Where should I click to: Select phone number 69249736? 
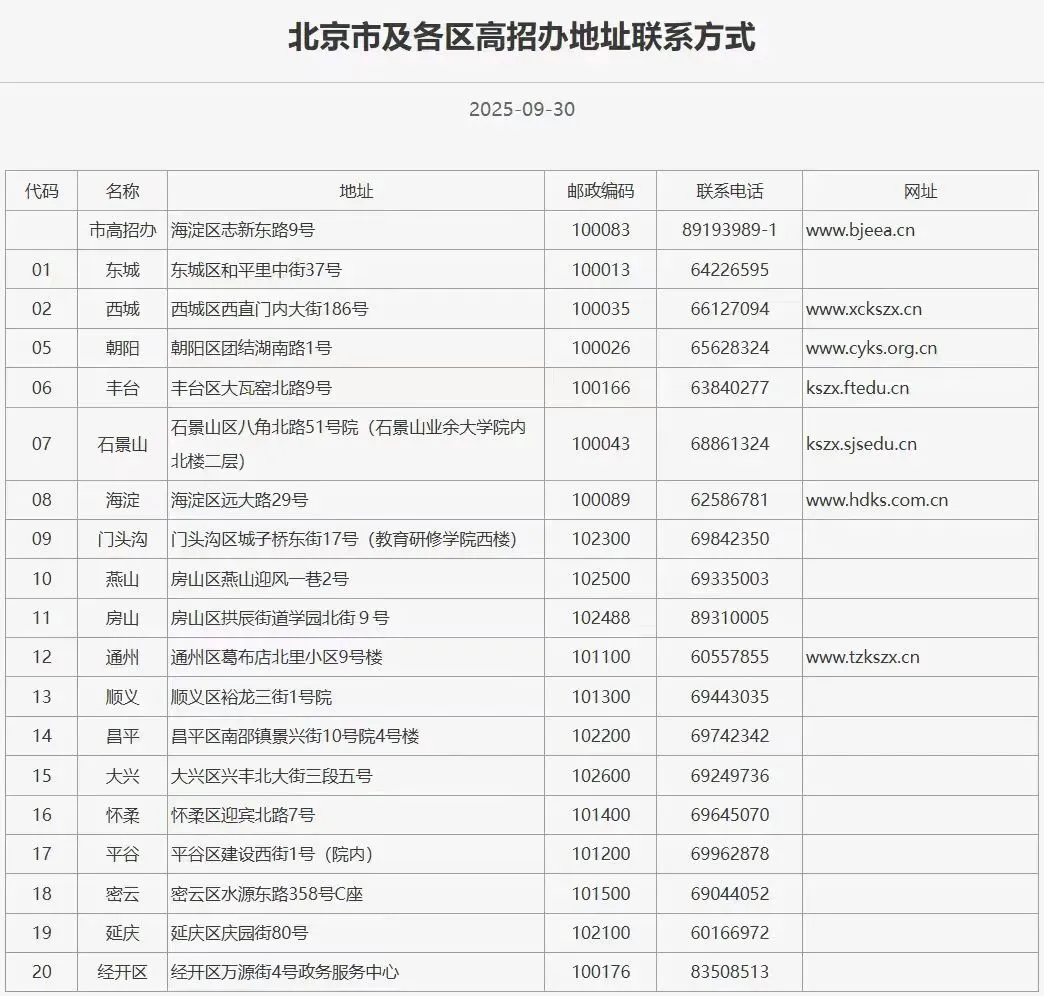730,776
